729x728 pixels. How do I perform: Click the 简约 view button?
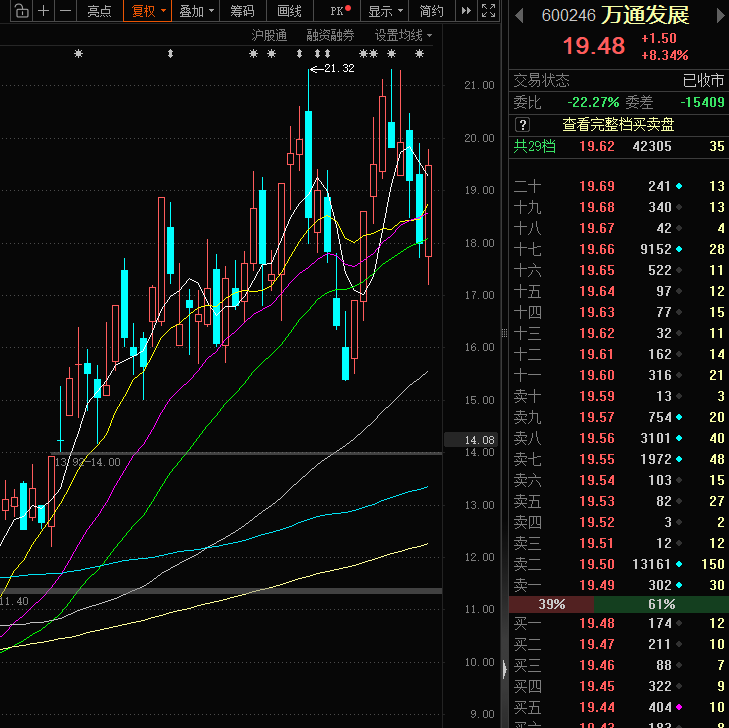click(x=431, y=11)
